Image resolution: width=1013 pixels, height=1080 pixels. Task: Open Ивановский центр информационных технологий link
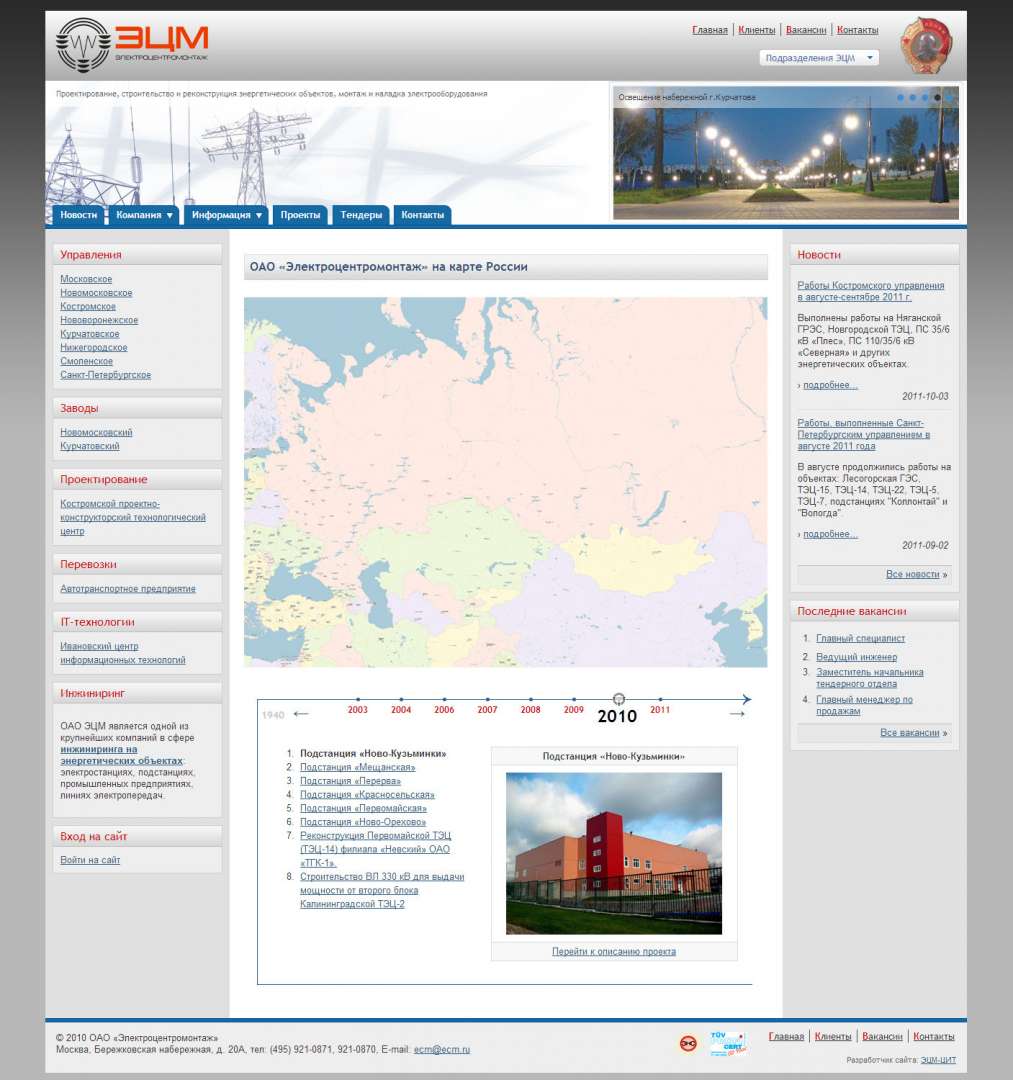point(123,653)
